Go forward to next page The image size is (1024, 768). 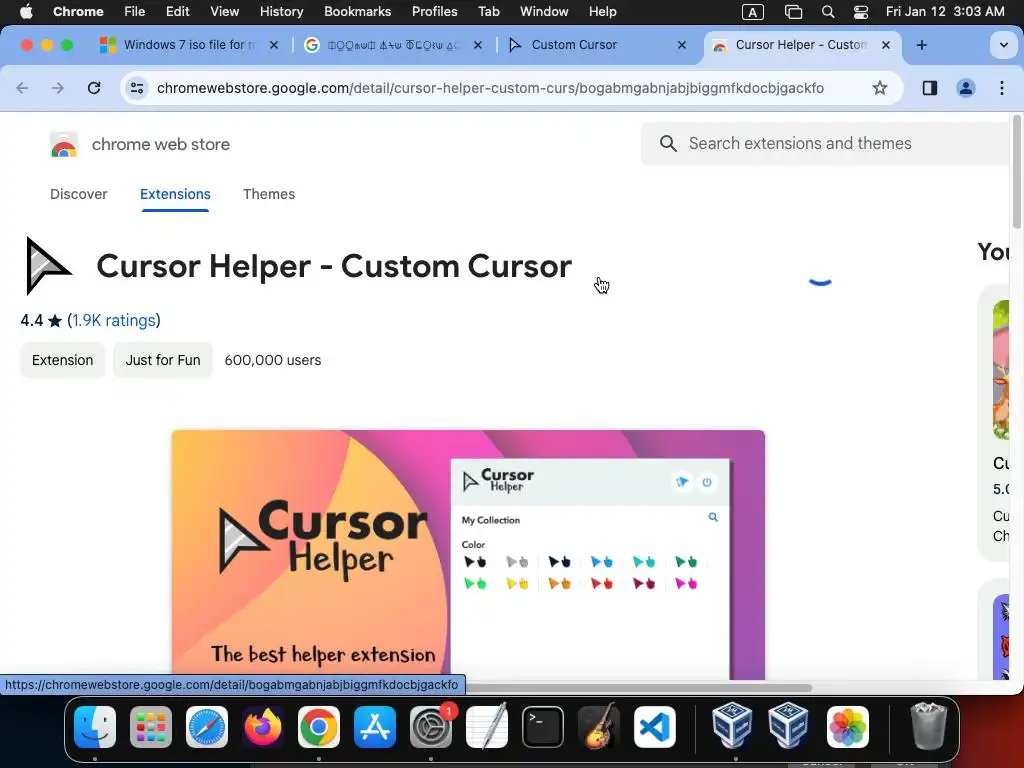pos(58,88)
